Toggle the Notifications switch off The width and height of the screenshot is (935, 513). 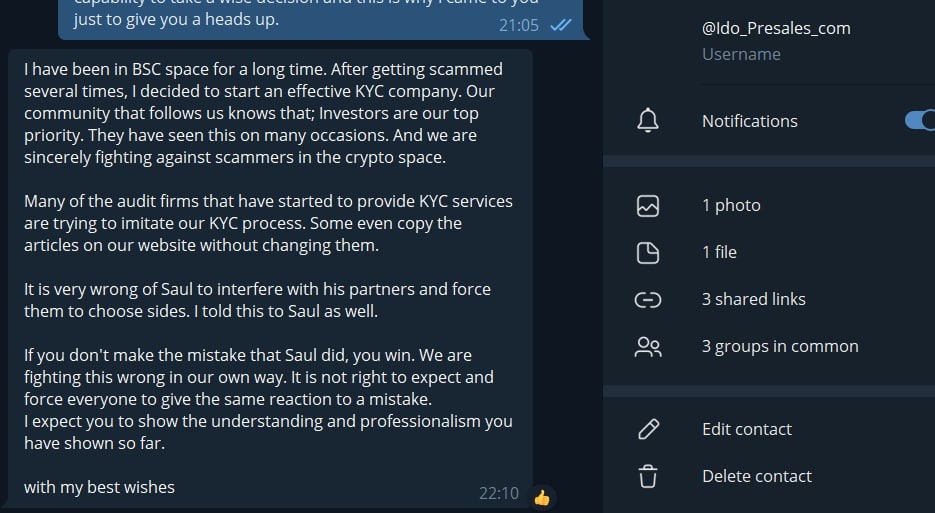[919, 121]
